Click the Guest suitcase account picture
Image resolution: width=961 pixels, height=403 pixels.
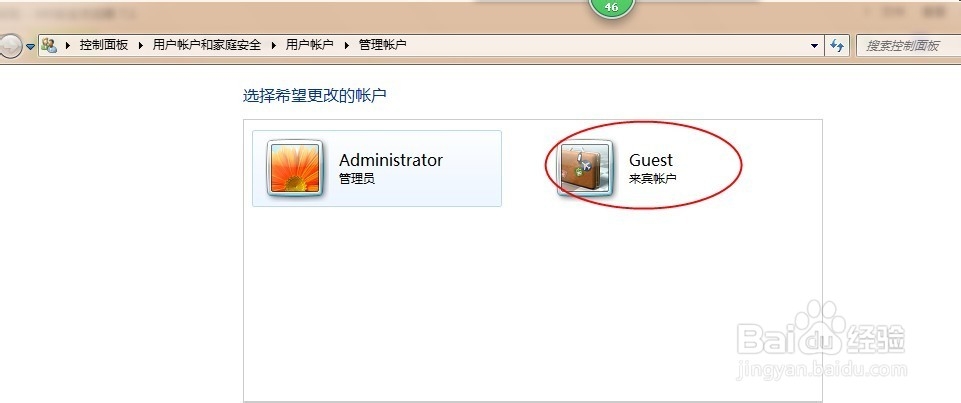click(x=585, y=168)
